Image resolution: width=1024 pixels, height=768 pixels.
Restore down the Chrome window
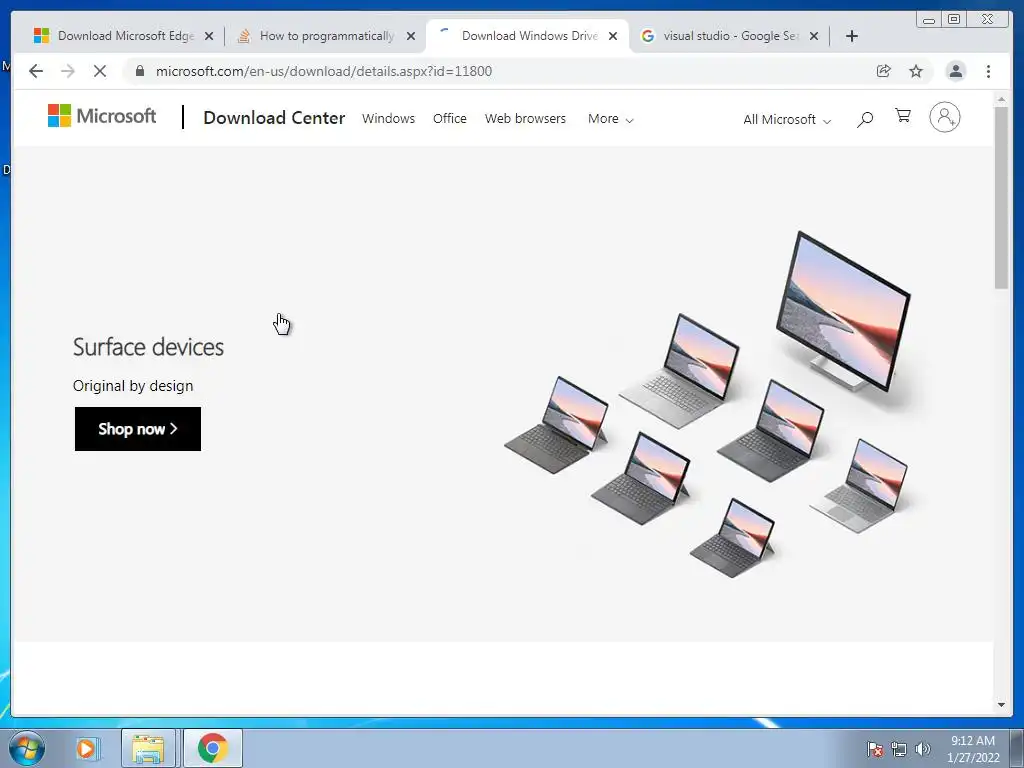pos(954,20)
